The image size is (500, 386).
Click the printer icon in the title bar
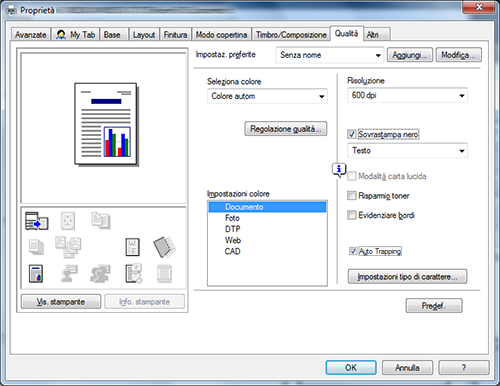coord(11,11)
